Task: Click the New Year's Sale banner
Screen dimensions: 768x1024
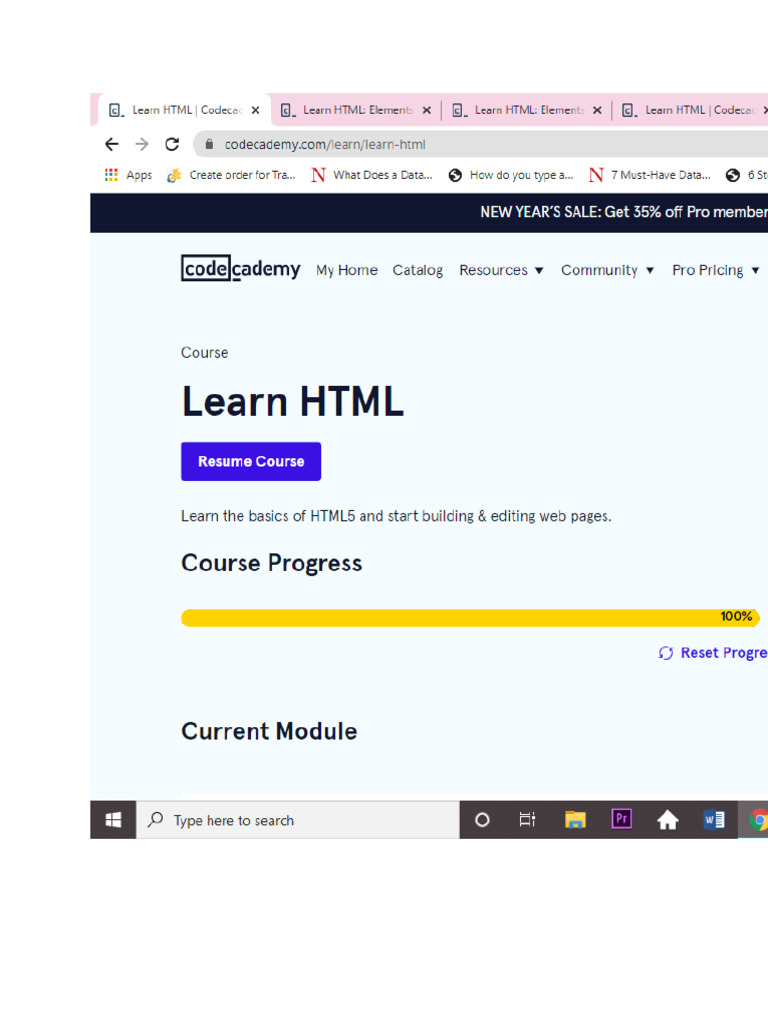Action: (x=429, y=212)
